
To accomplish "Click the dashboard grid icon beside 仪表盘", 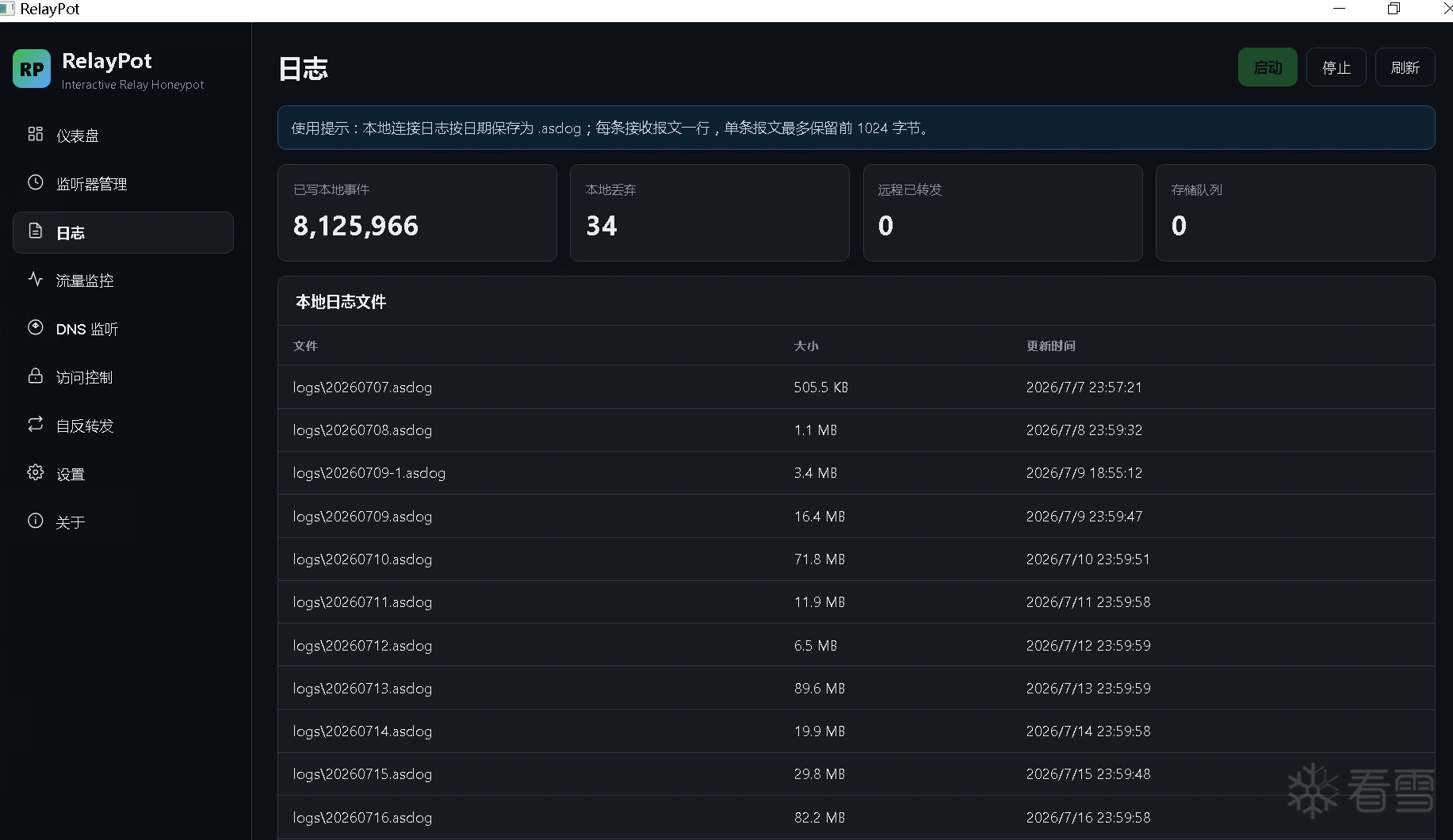I will point(35,134).
